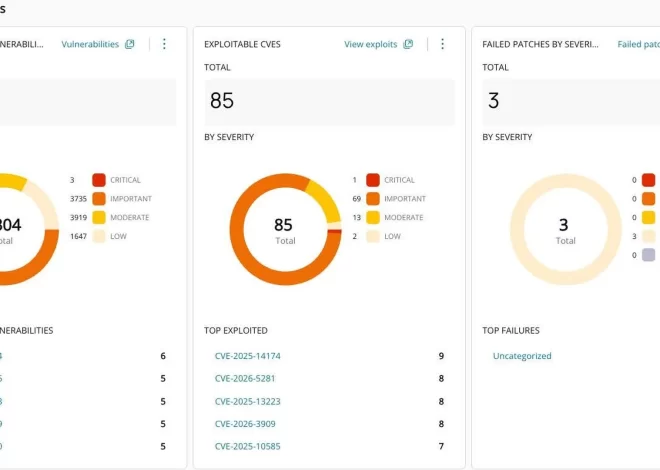660x470 pixels.
Task: Open the Uncategorized top failure
Action: [x=522, y=356]
